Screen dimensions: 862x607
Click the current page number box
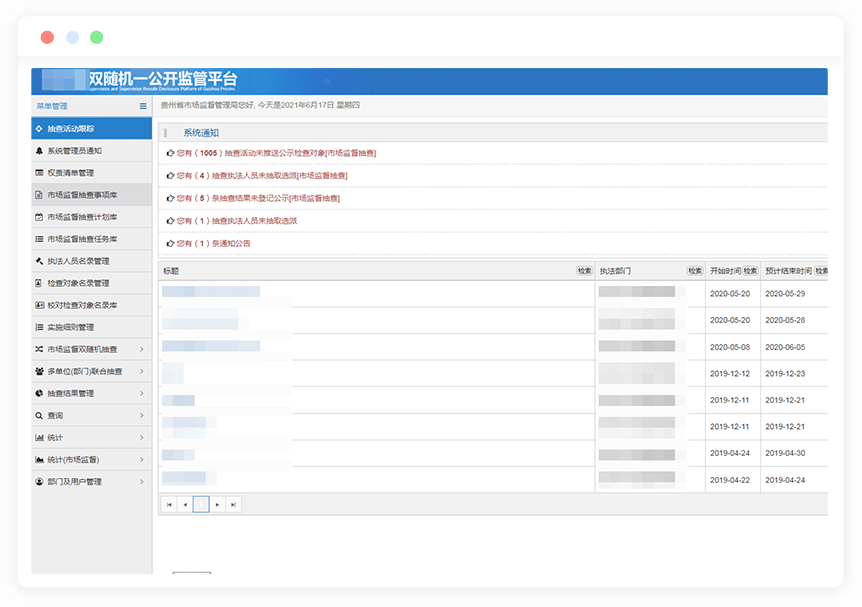(x=201, y=505)
